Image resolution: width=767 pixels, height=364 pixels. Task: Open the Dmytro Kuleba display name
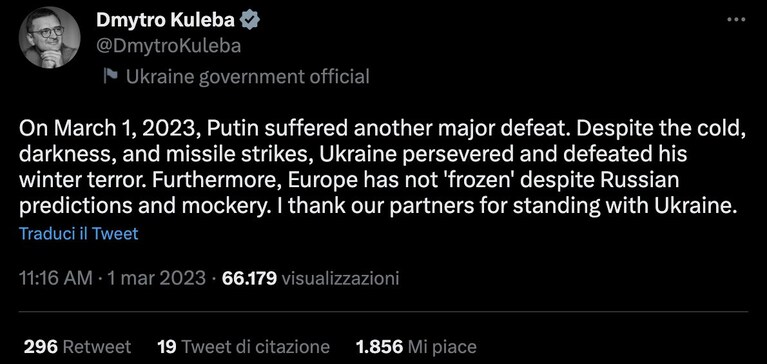[x=167, y=20]
